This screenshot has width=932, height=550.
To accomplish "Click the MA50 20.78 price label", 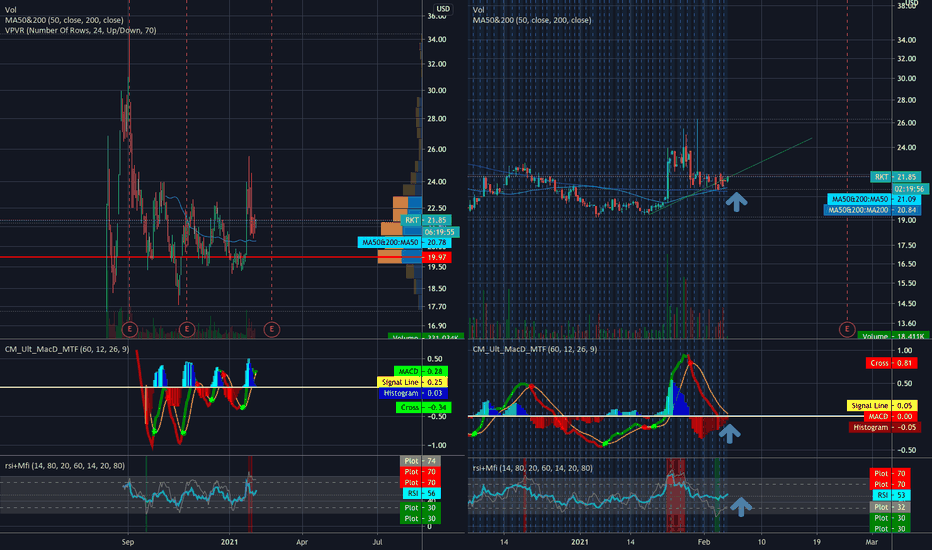I will [404, 243].
